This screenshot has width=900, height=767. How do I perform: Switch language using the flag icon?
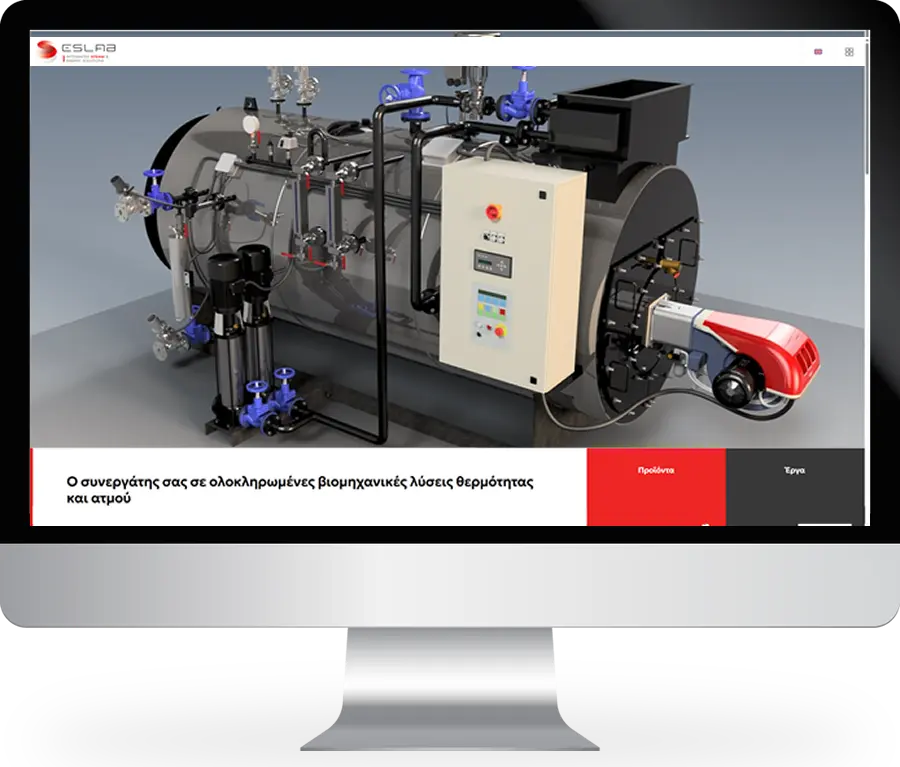click(819, 52)
